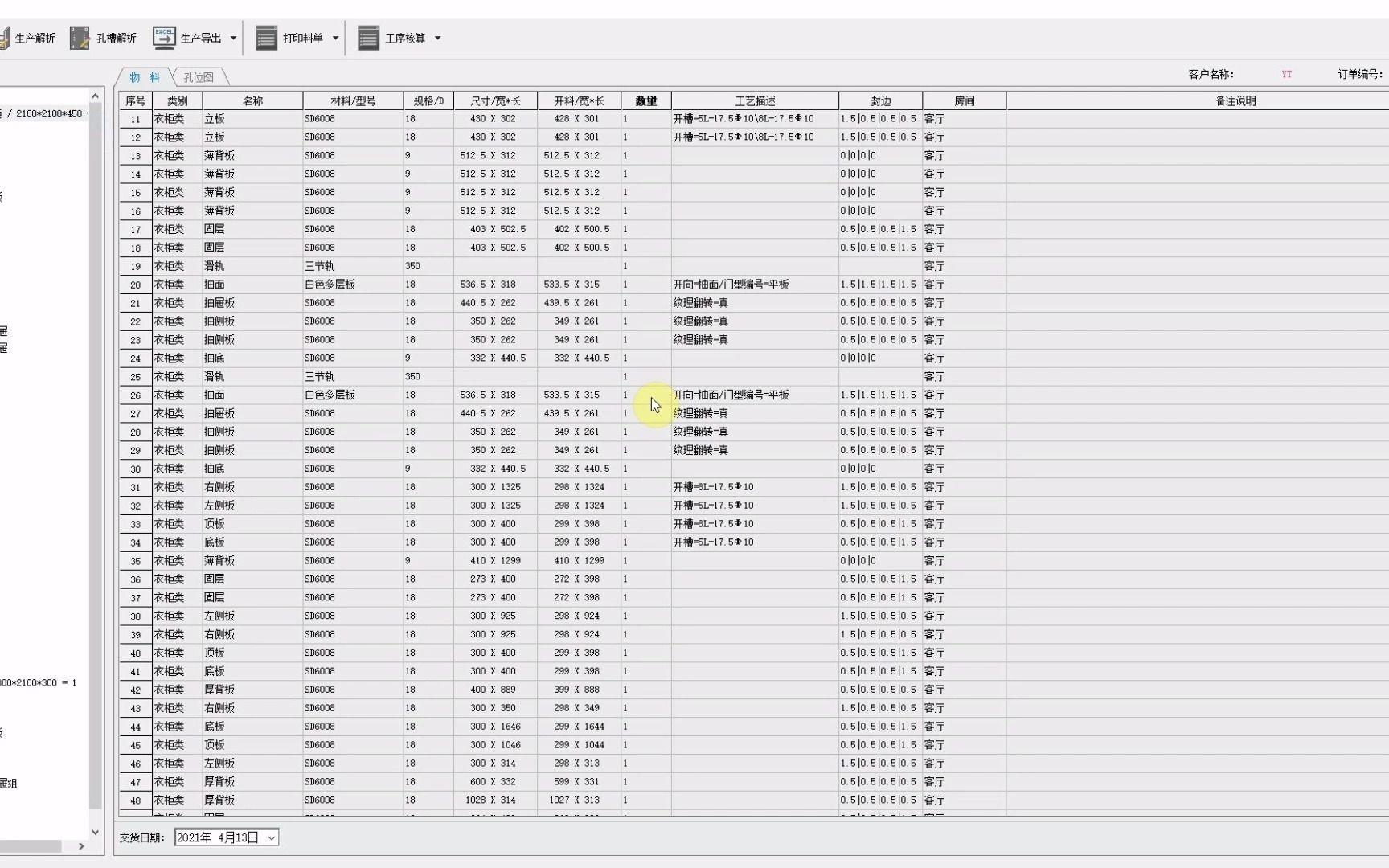Click the 生产导出 Excel icon
The height and width of the screenshot is (868, 1389).
(x=164, y=38)
